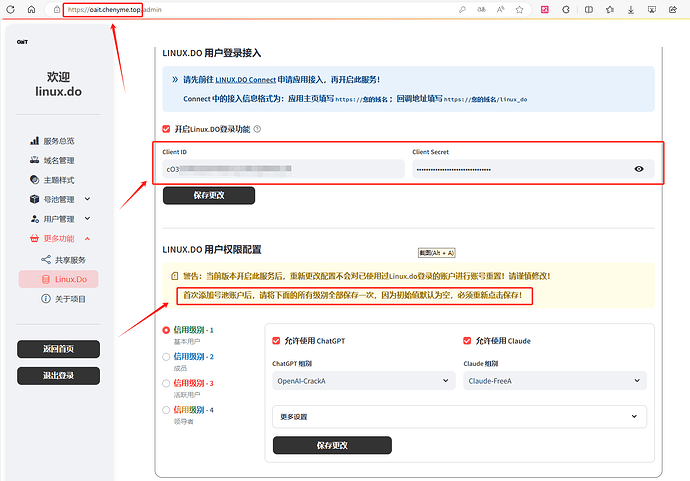Open 主题样式 in sidebar
This screenshot has height=481, width=690.
tap(59, 180)
